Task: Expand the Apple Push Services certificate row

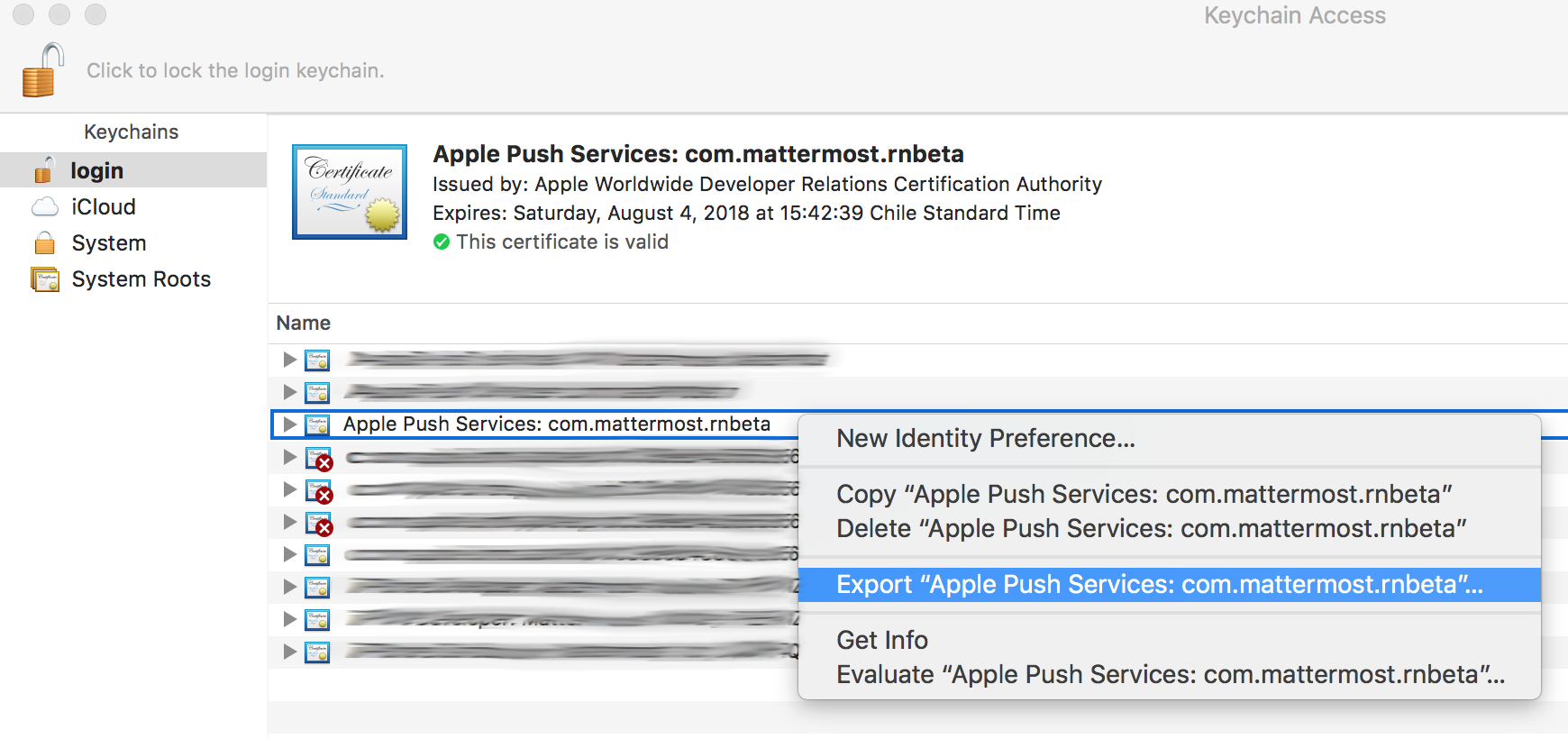Action: (x=289, y=424)
